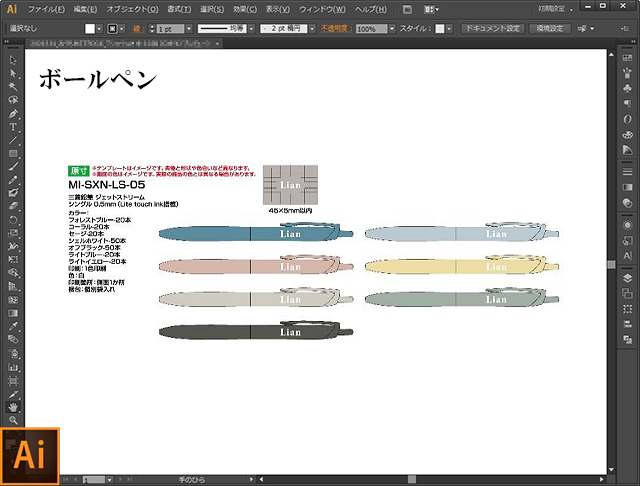The width and height of the screenshot is (640, 486).
Task: Open the Gradient panel in right dock
Action: pyautogui.click(x=627, y=187)
